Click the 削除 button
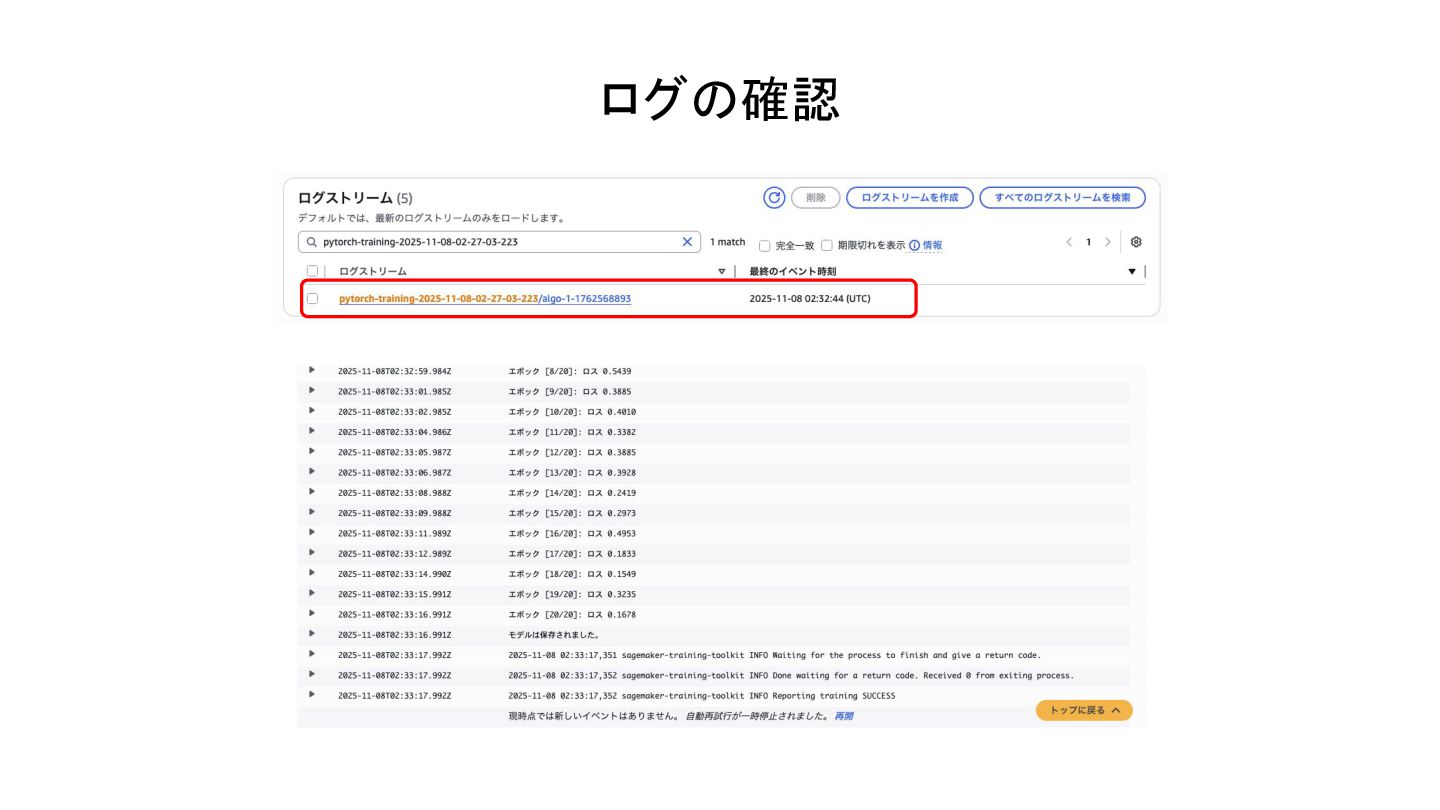The height and width of the screenshot is (810, 1440). click(x=816, y=198)
